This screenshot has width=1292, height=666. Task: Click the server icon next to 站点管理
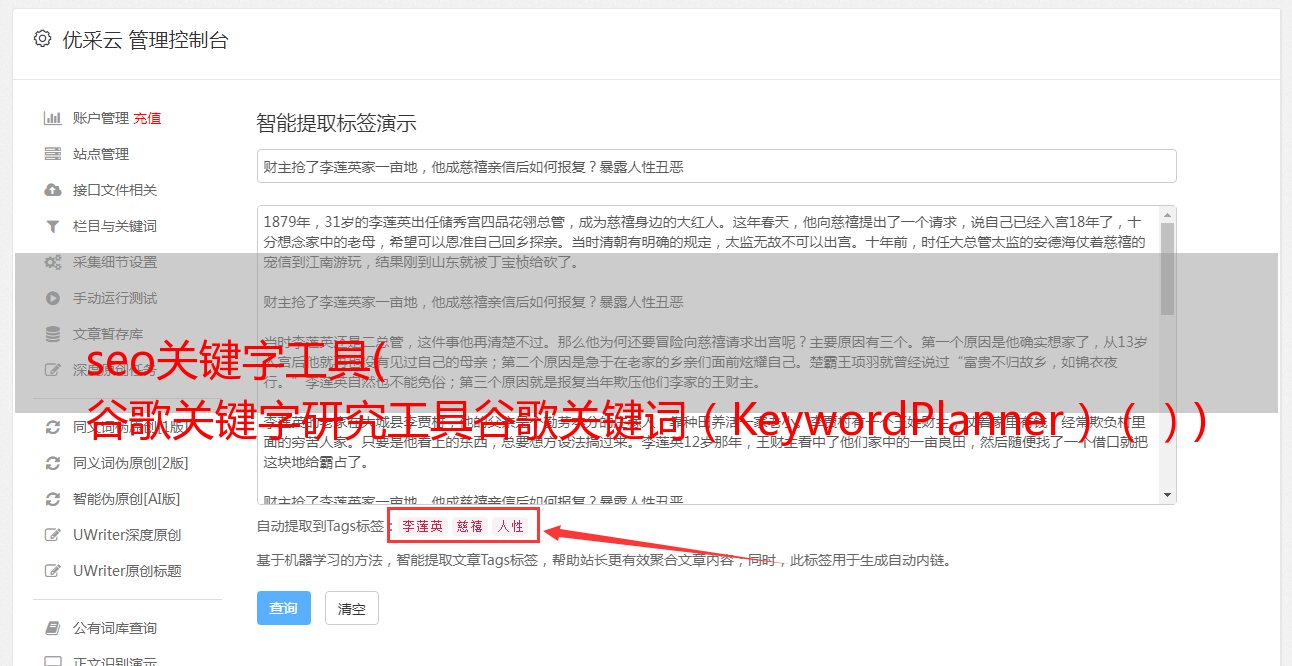(53, 154)
